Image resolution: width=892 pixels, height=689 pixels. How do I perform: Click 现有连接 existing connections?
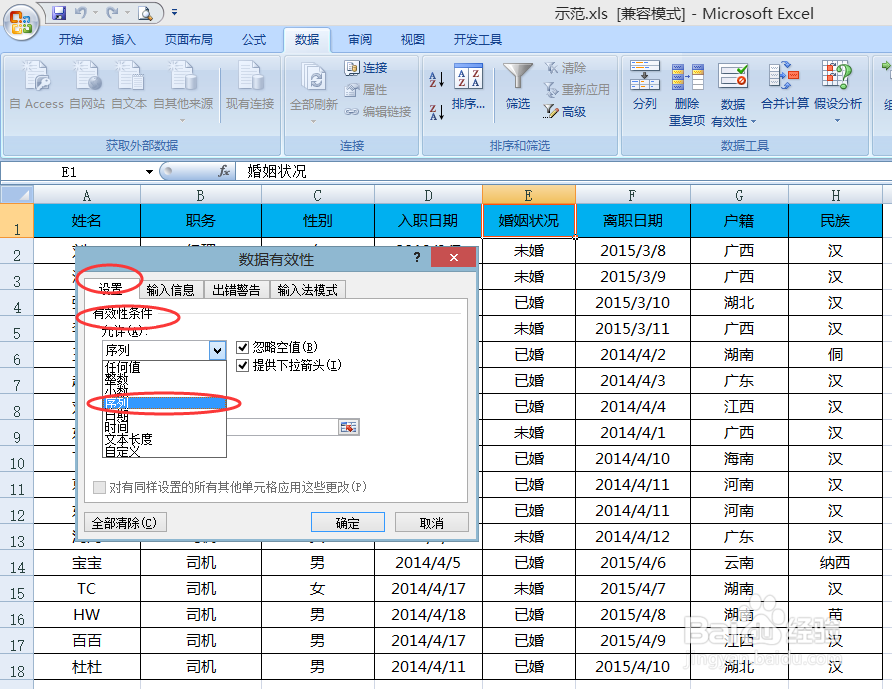pos(250,85)
